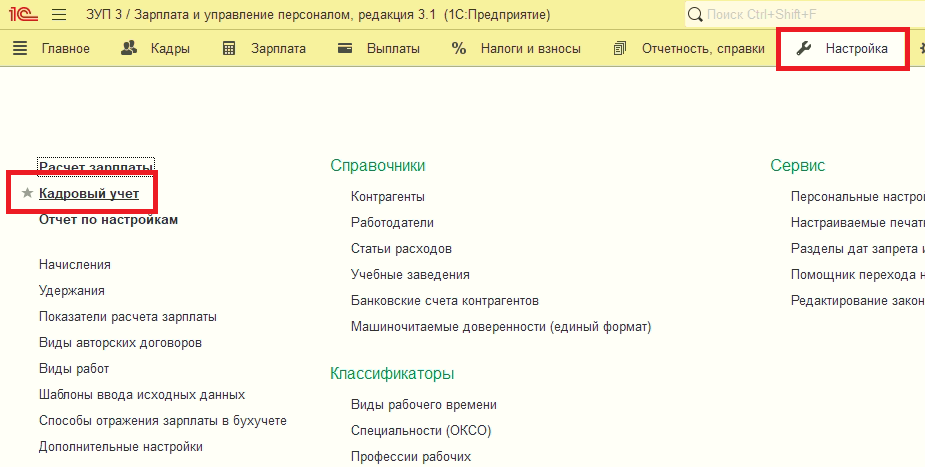This screenshot has width=925, height=467.
Task: Open Профессии рабочих classifier
Action: pyautogui.click(x=411, y=456)
